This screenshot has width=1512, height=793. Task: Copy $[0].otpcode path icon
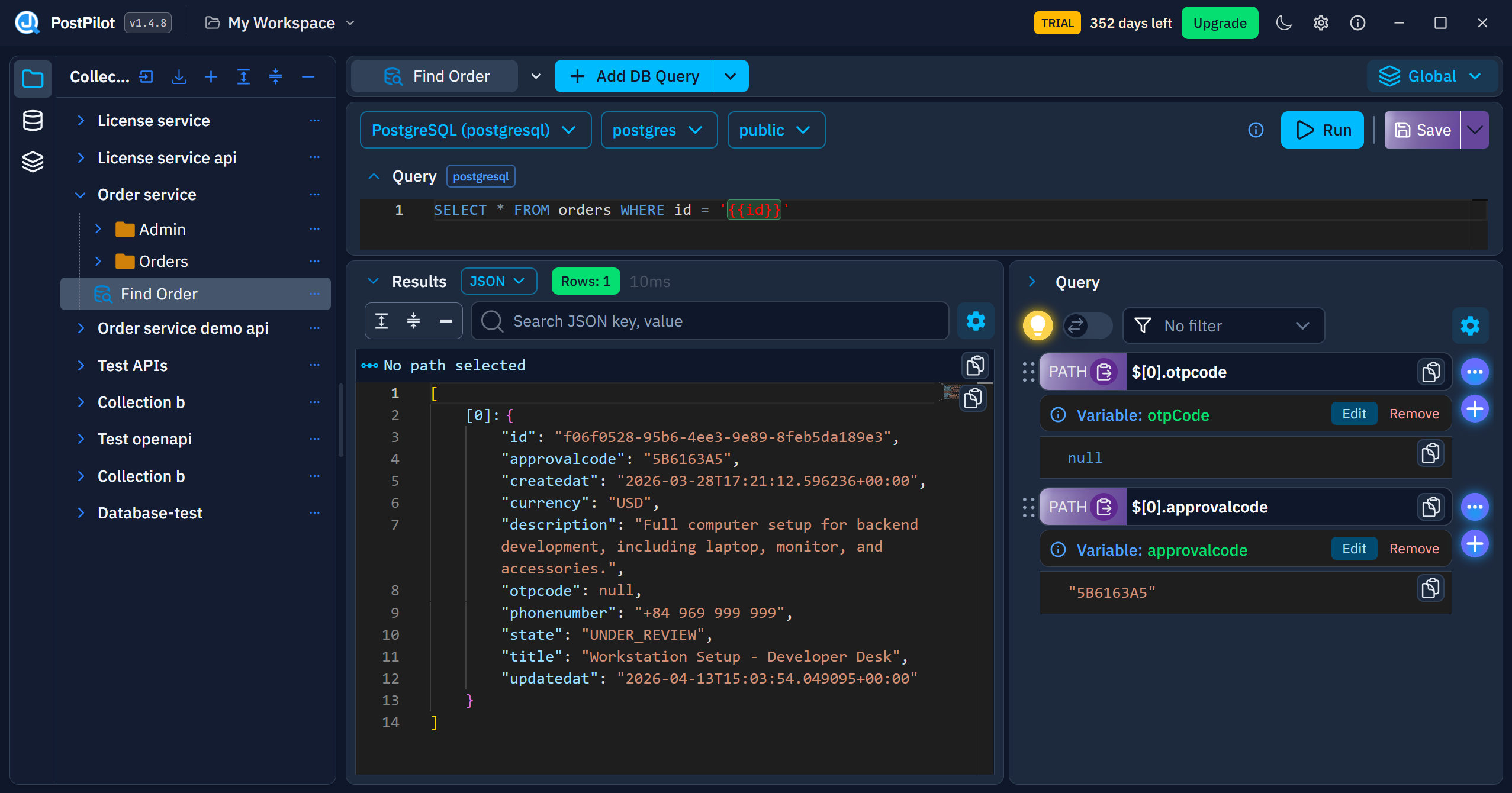[1431, 372]
